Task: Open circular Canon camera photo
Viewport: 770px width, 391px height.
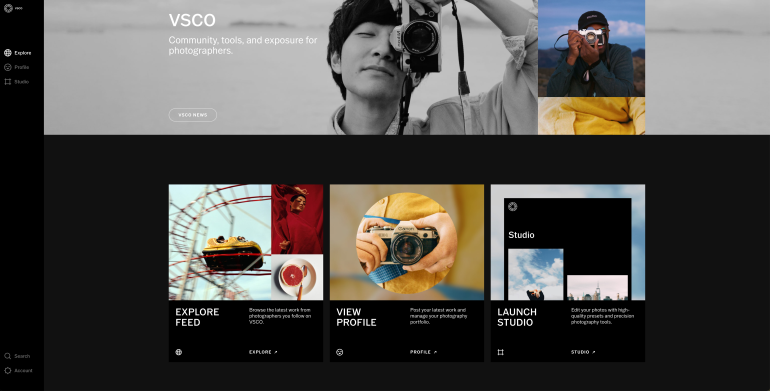Action: (x=407, y=243)
